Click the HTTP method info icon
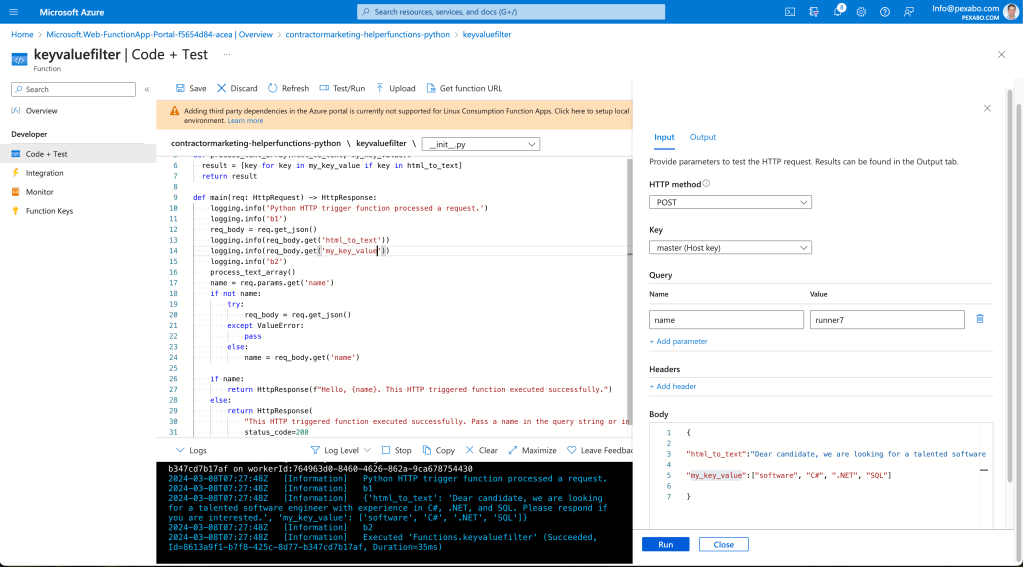This screenshot has height=567, width=1023. (x=706, y=184)
